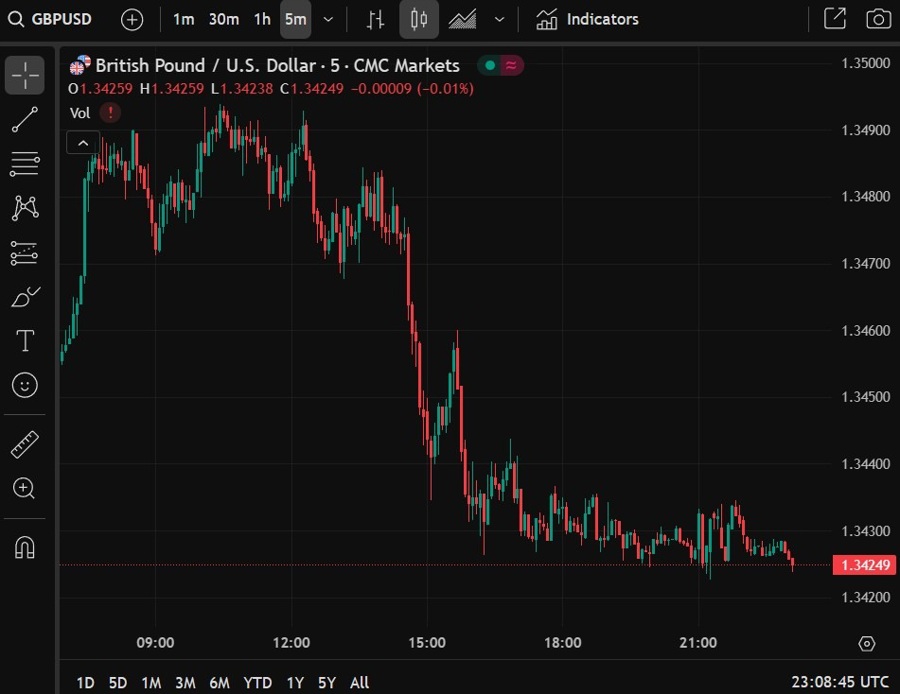The height and width of the screenshot is (694, 900).
Task: Set date range to All
Action: pos(359,683)
